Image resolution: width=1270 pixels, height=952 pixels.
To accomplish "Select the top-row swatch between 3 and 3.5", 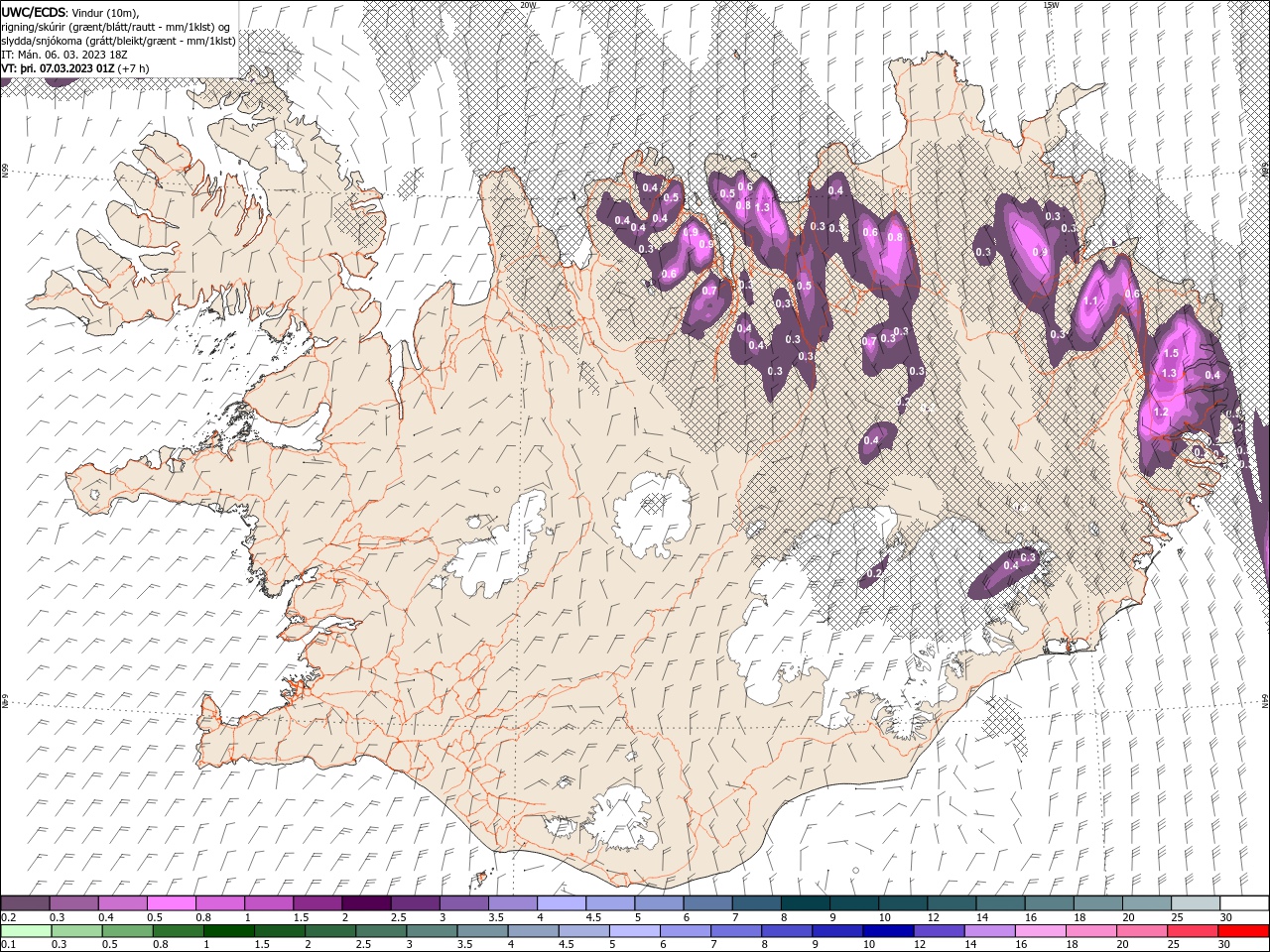I will pos(464,903).
